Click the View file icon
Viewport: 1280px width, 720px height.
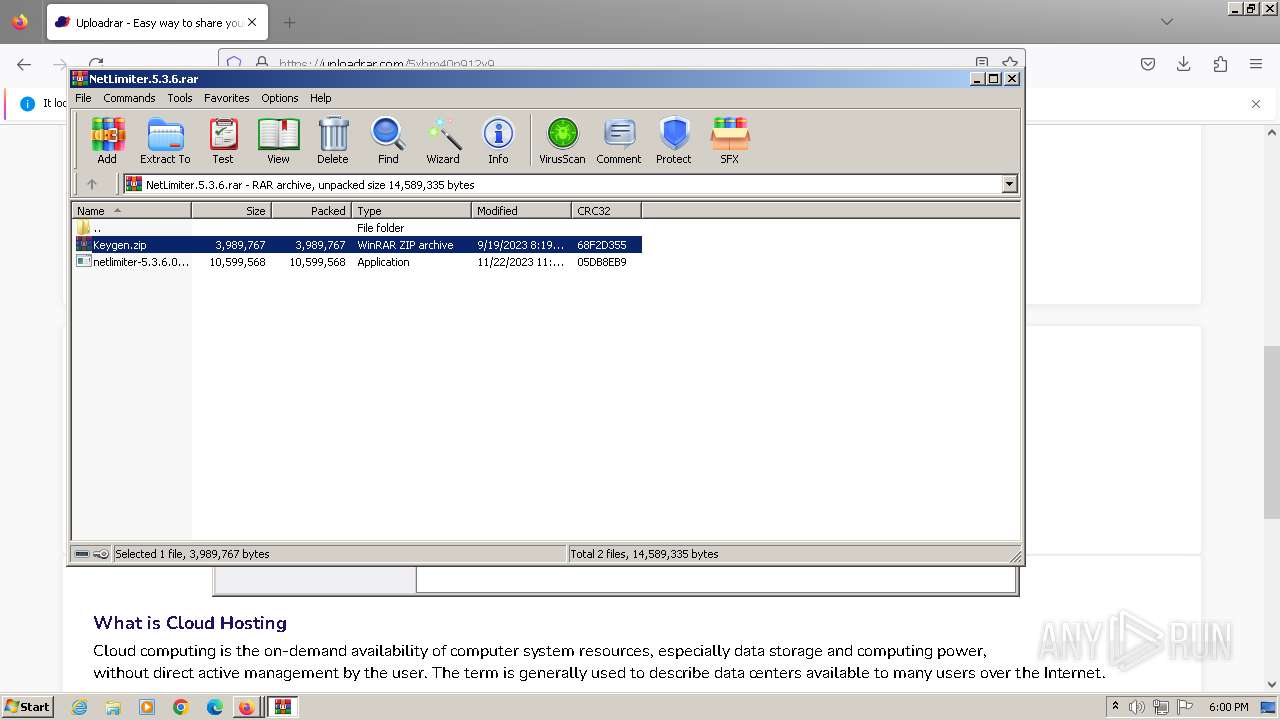click(x=278, y=140)
